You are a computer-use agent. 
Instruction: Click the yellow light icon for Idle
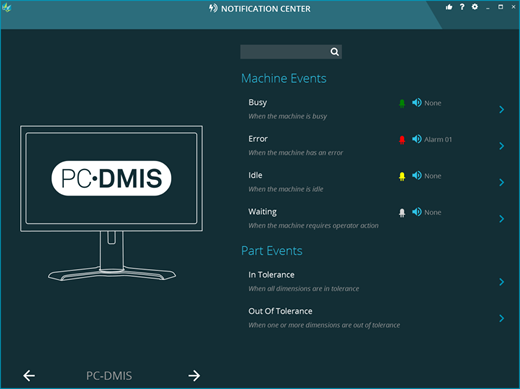coord(402,176)
